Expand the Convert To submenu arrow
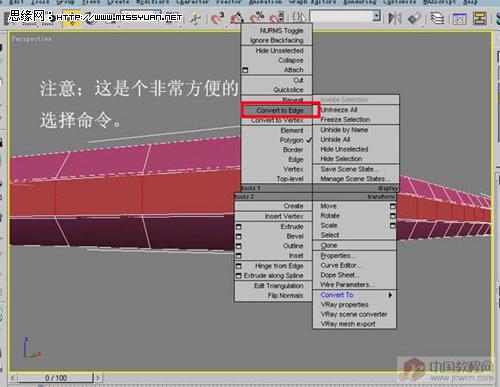This screenshot has width=500, height=387. coord(390,295)
